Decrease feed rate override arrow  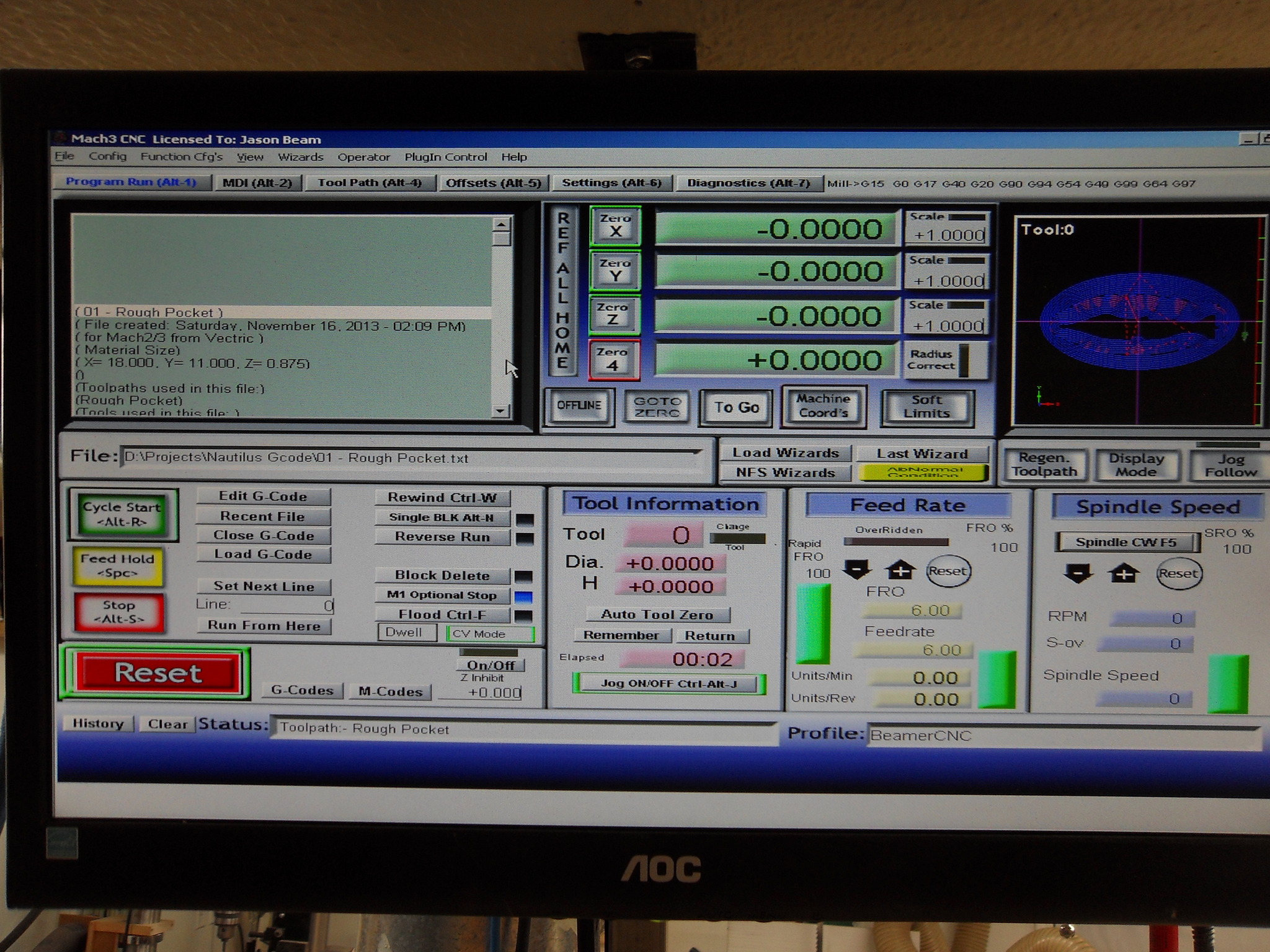tap(858, 569)
